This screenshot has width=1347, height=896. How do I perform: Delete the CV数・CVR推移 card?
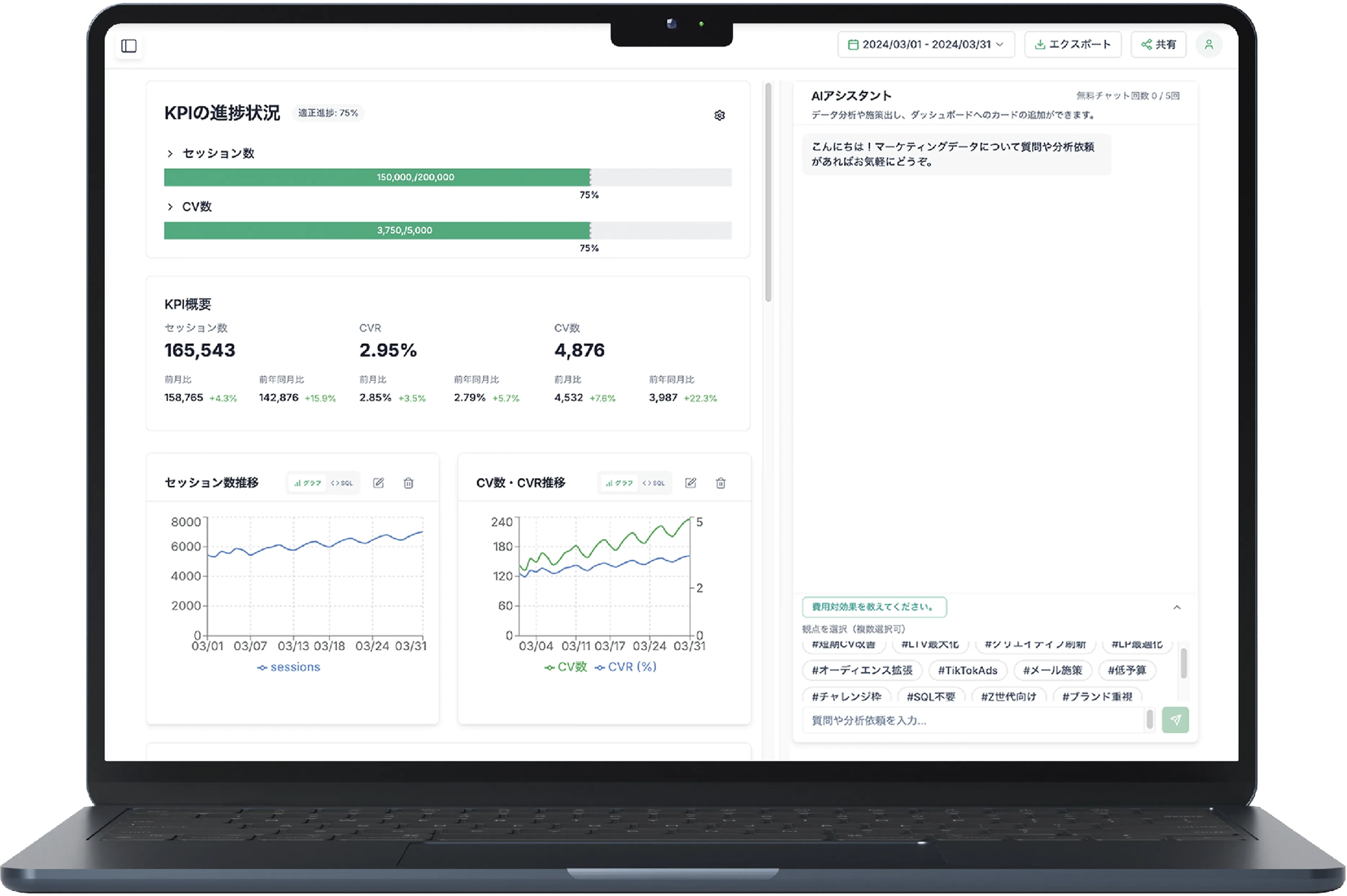point(721,483)
